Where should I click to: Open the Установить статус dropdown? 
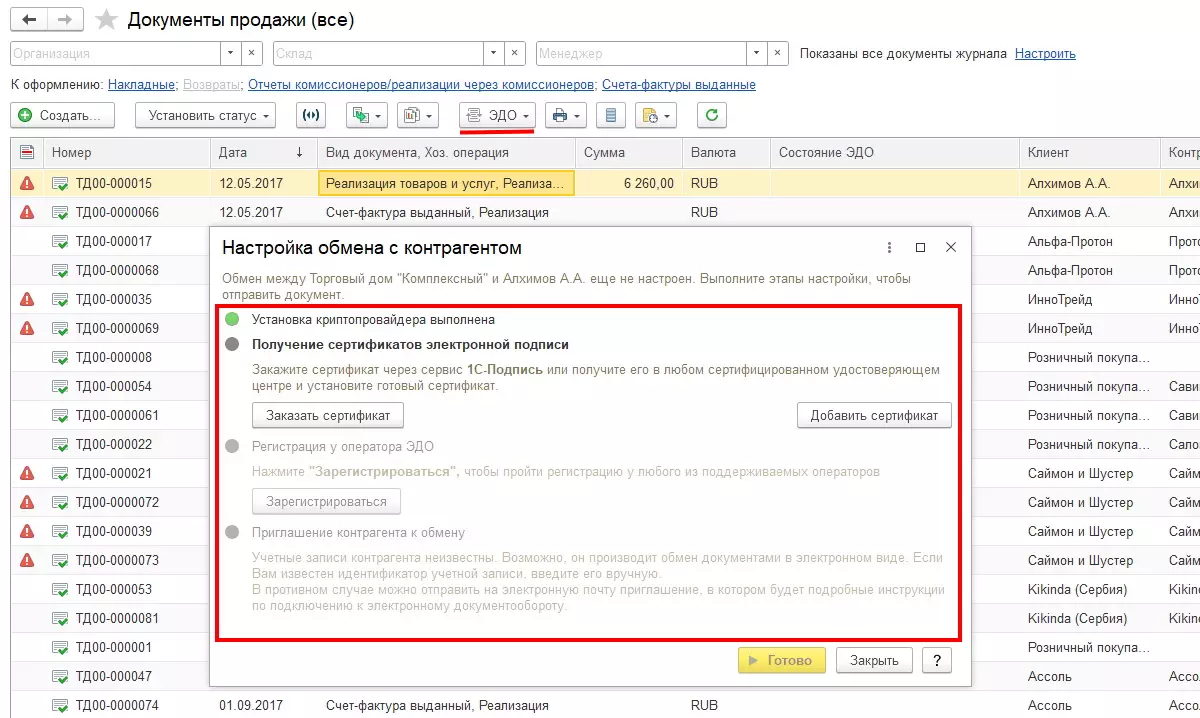coord(205,116)
